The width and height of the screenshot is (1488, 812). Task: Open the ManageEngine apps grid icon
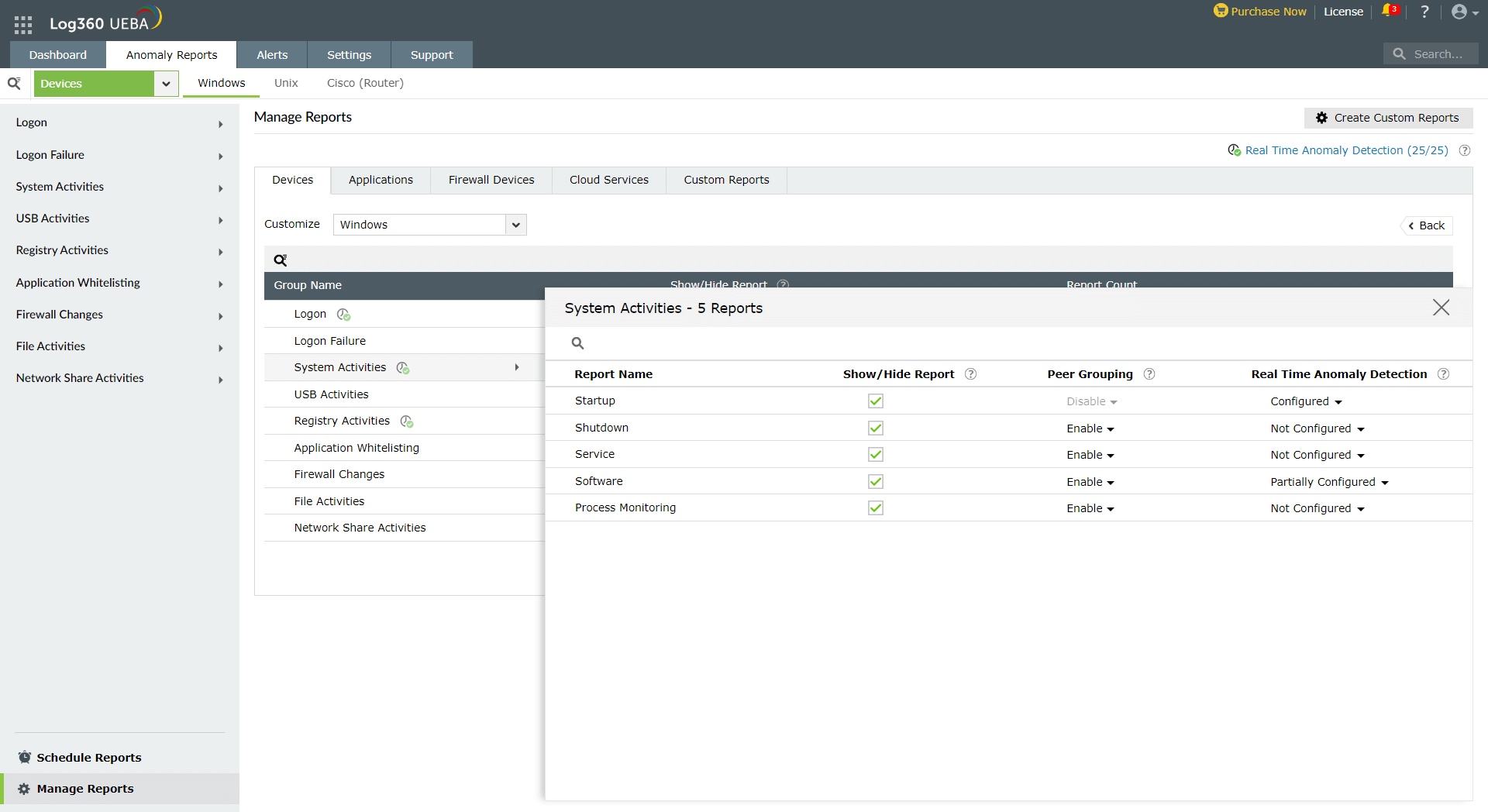pyautogui.click(x=22, y=23)
